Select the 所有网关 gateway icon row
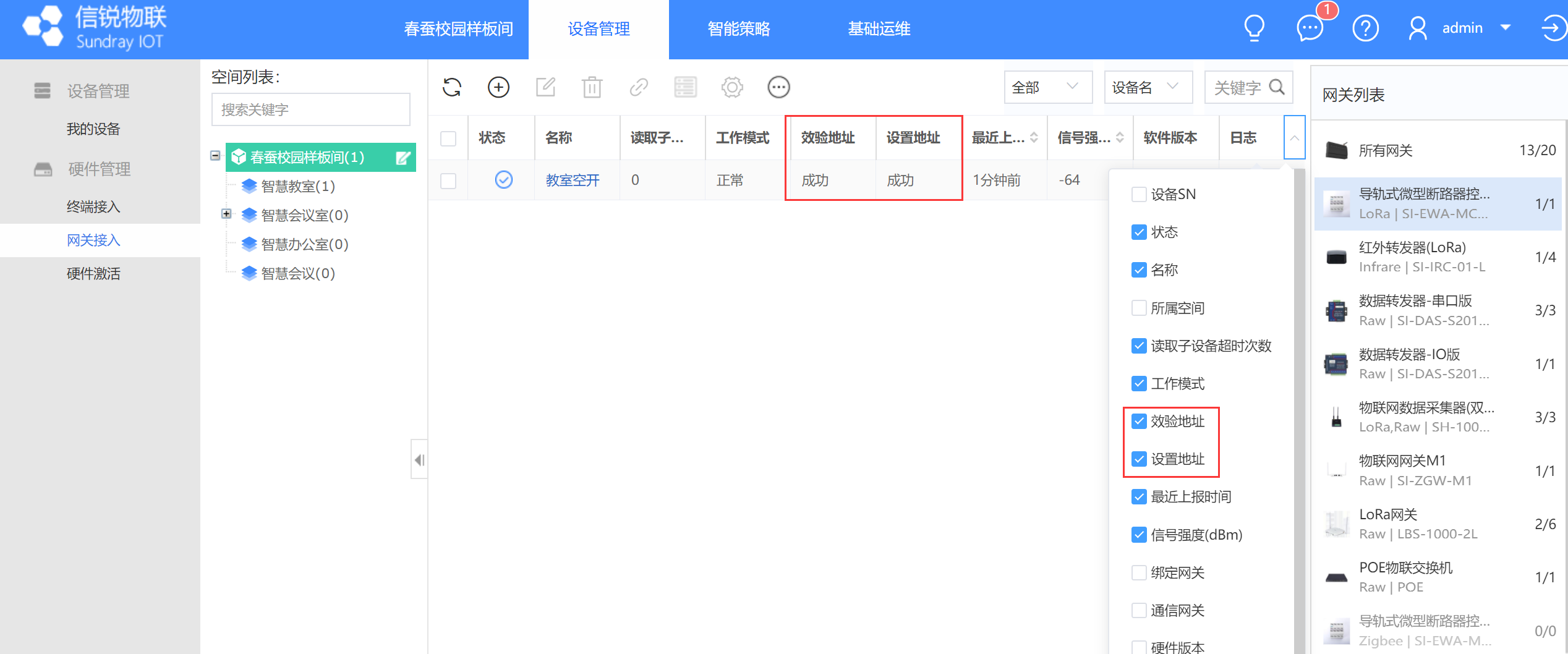The height and width of the screenshot is (654, 1568). (x=1438, y=150)
